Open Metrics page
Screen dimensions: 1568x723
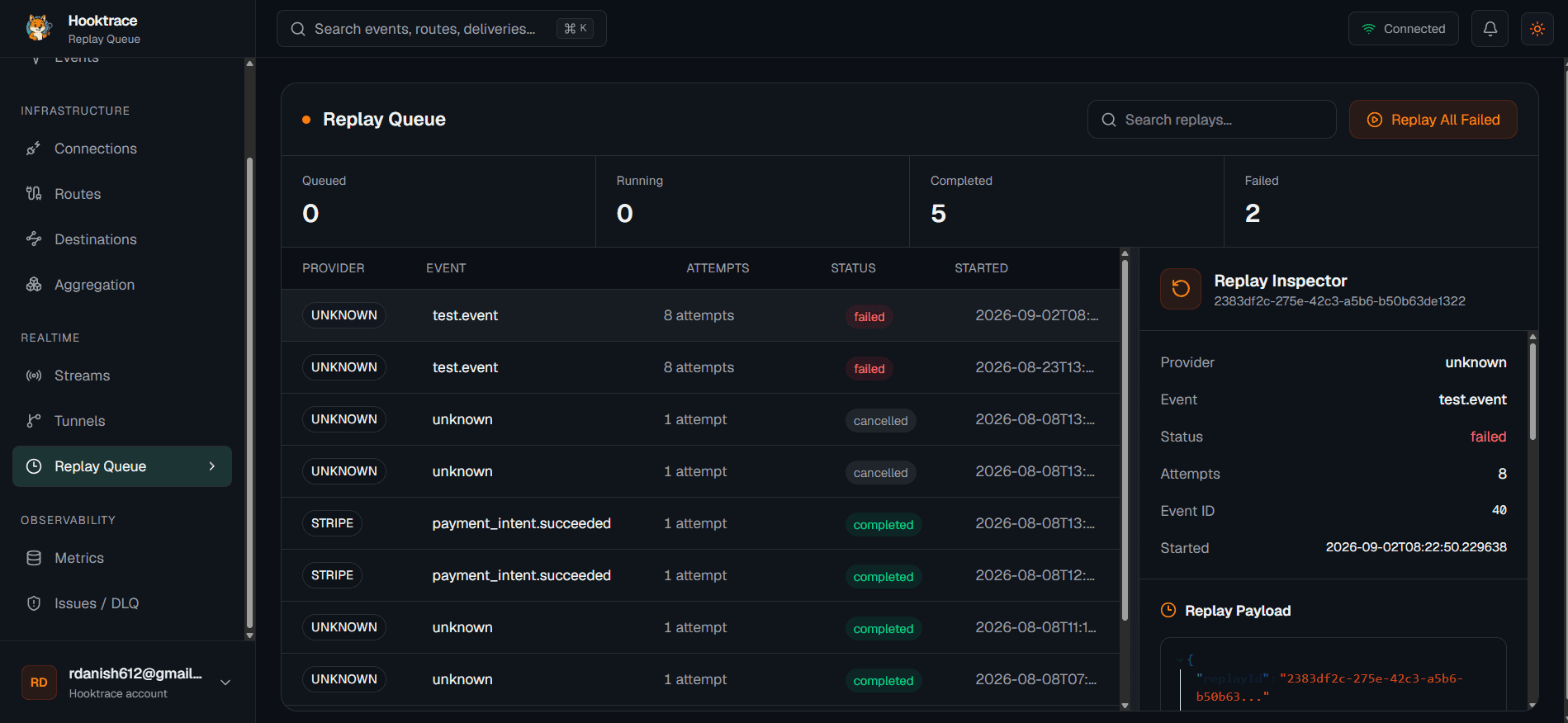[122, 558]
